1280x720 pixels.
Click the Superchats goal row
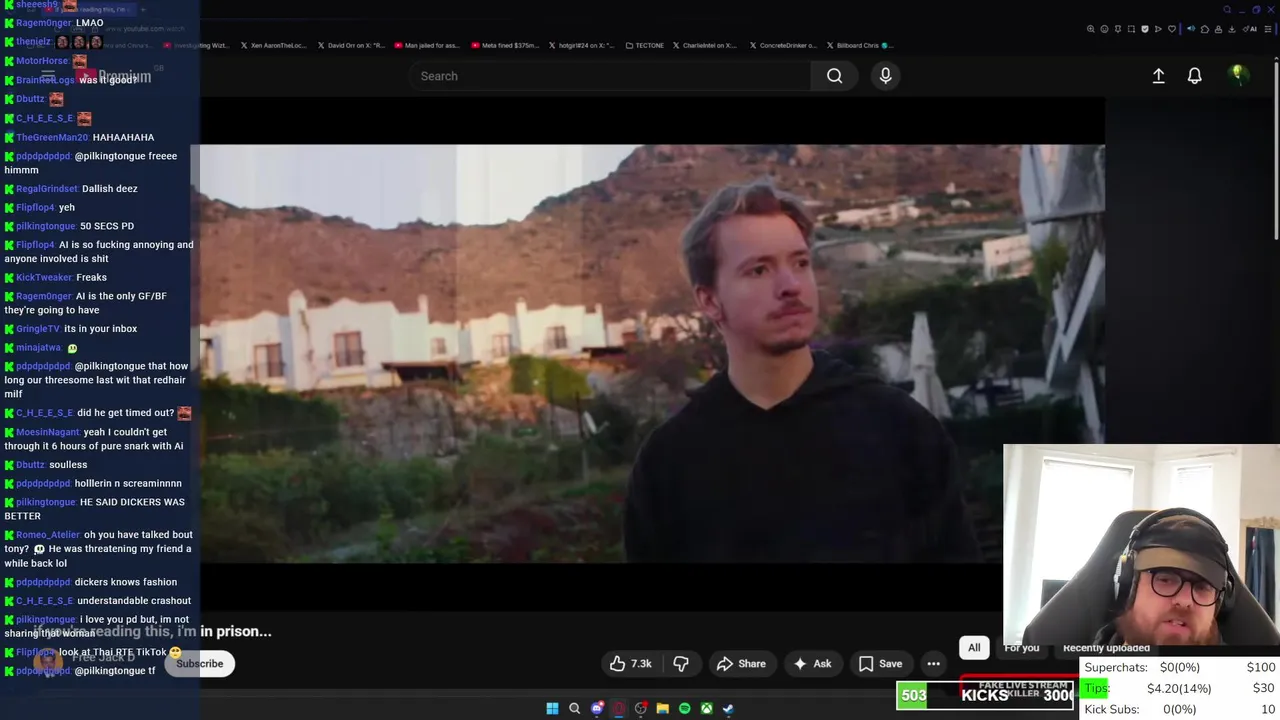coord(1180,667)
